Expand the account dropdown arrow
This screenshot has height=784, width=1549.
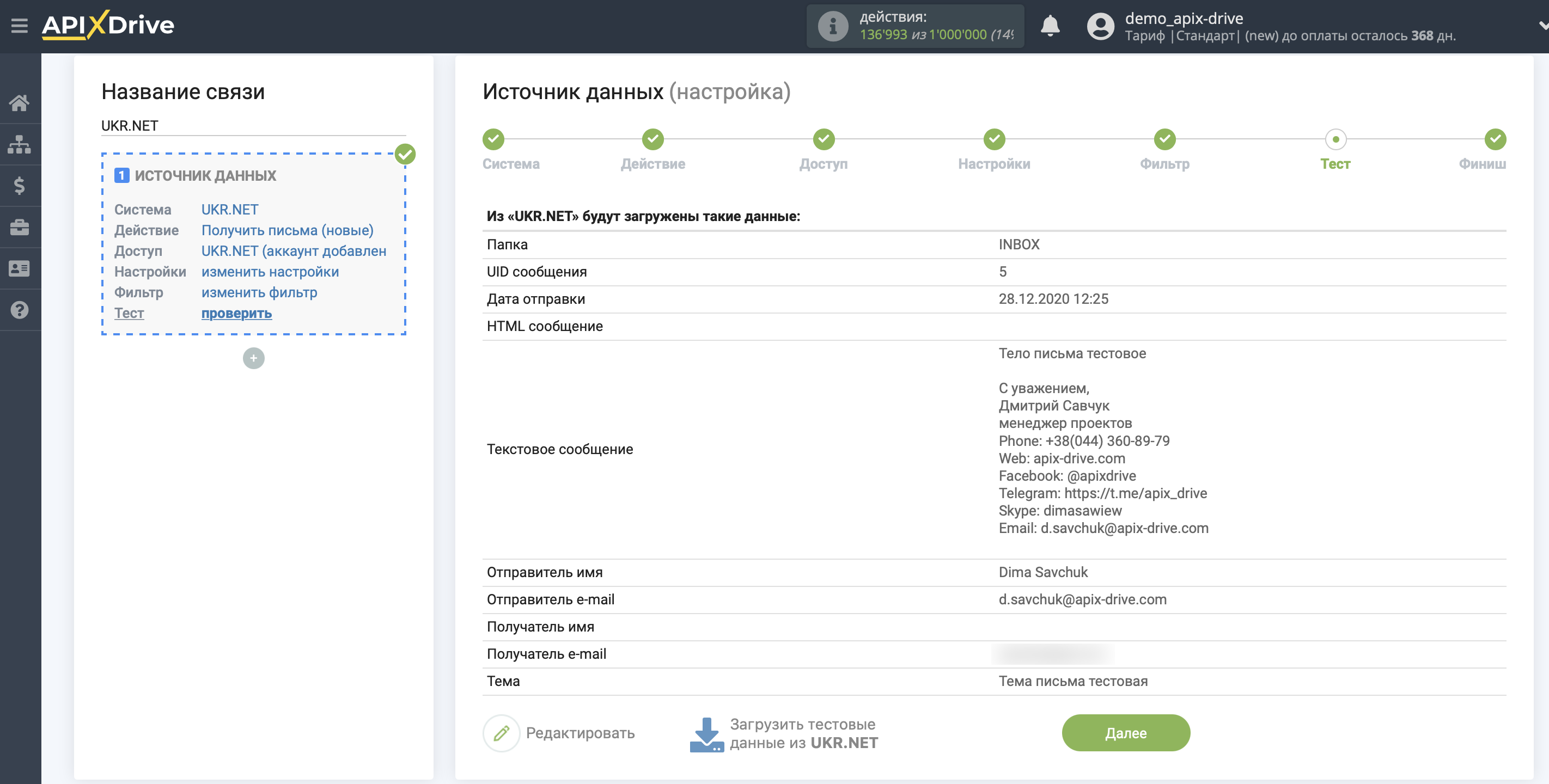click(1542, 25)
